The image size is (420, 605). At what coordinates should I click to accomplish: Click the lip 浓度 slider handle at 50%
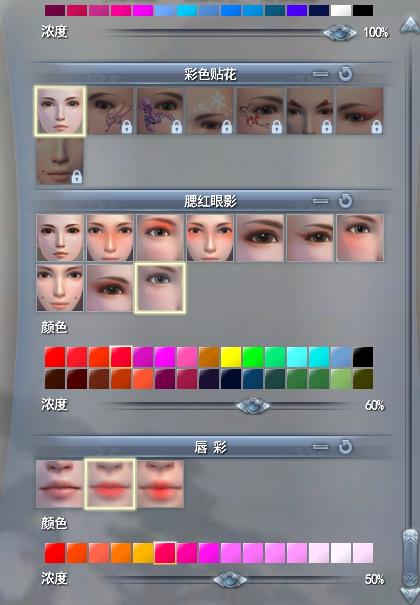pyautogui.click(x=230, y=580)
